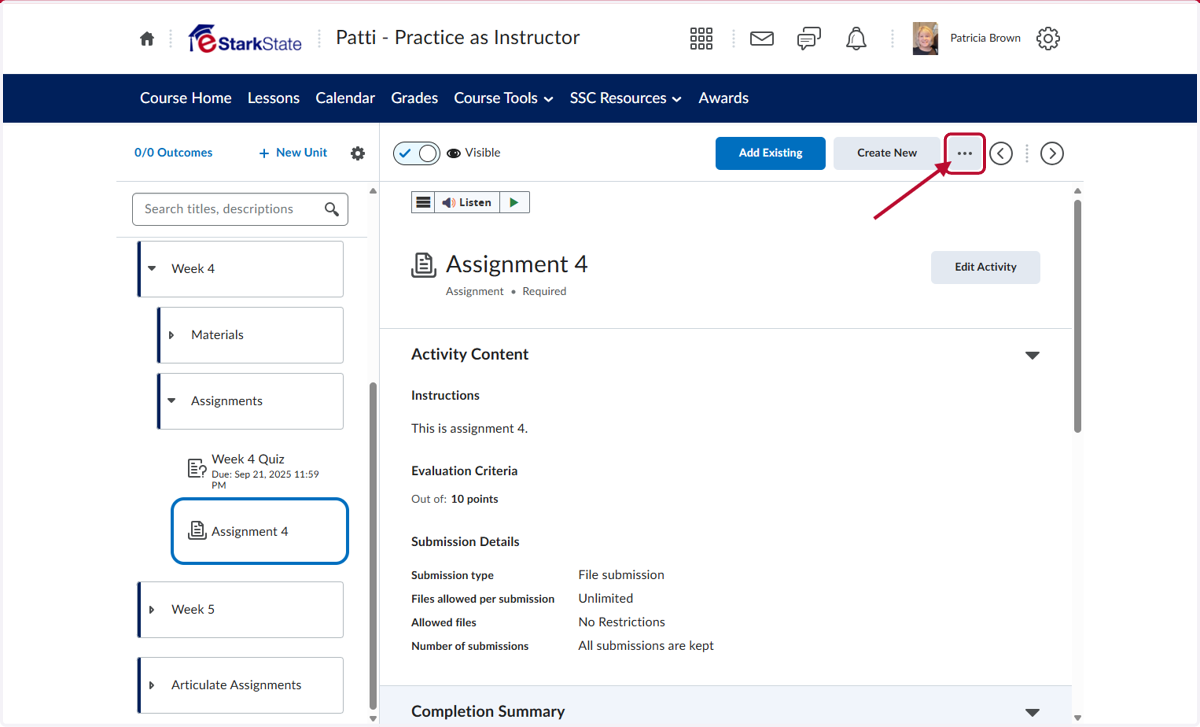Open the SSC Resources dropdown

click(626, 98)
